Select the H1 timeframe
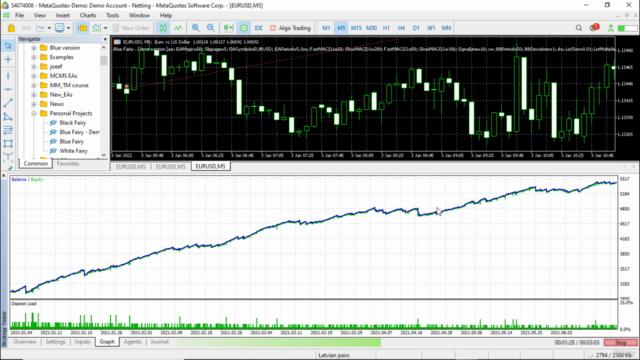The width and height of the screenshot is (640, 360). (x=386, y=28)
